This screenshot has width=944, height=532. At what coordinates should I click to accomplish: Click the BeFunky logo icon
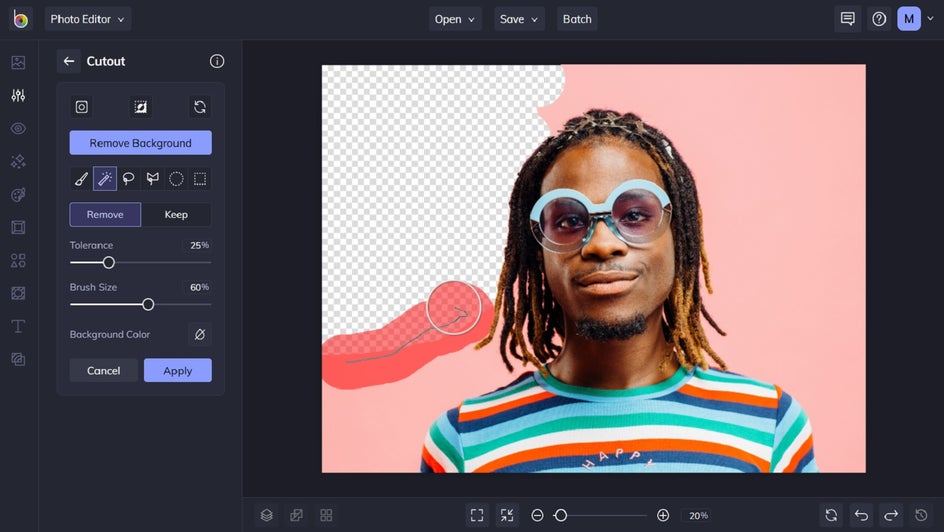coord(20,19)
